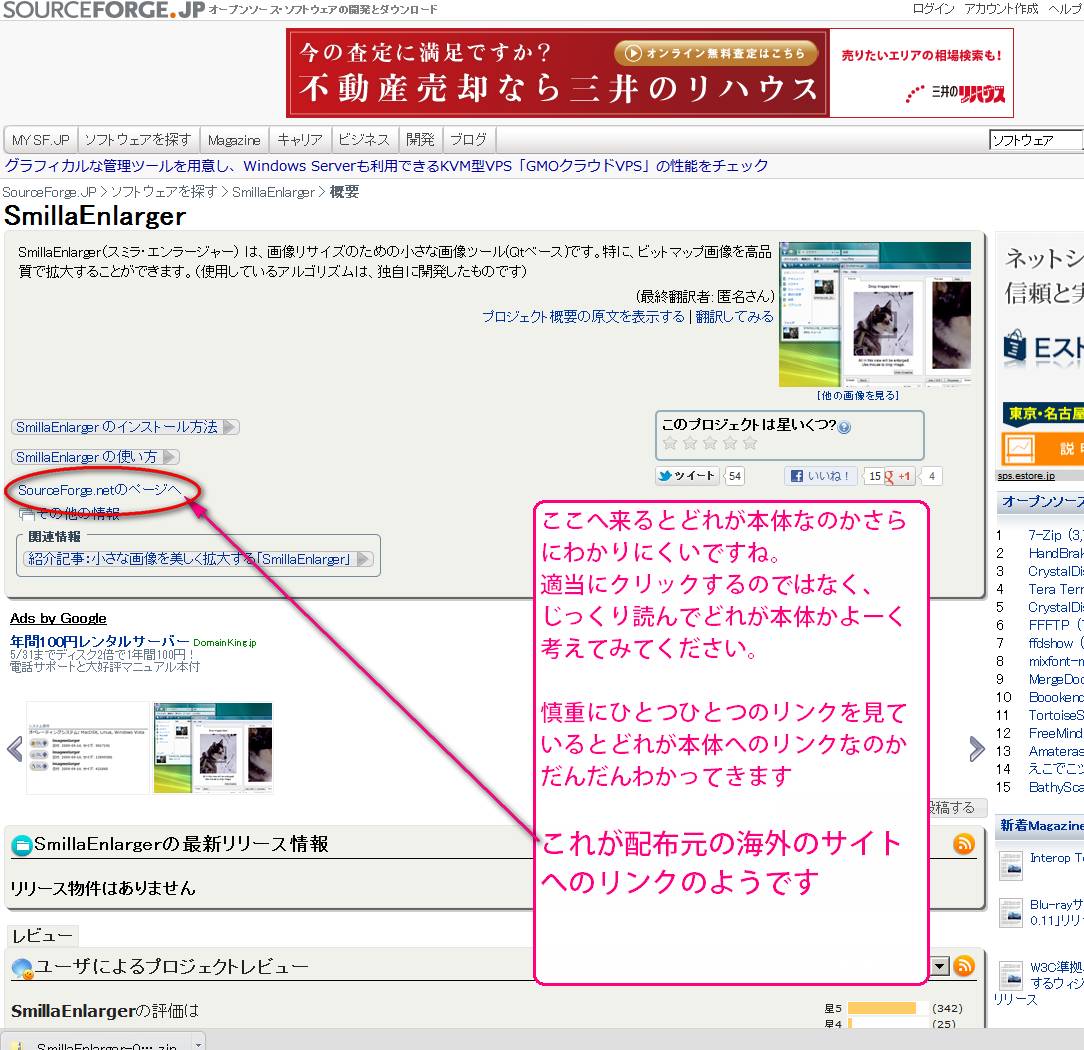Open FreeMind ranking entry
Image resolution: width=1084 pixels, height=1050 pixels.
pyautogui.click(x=1056, y=733)
